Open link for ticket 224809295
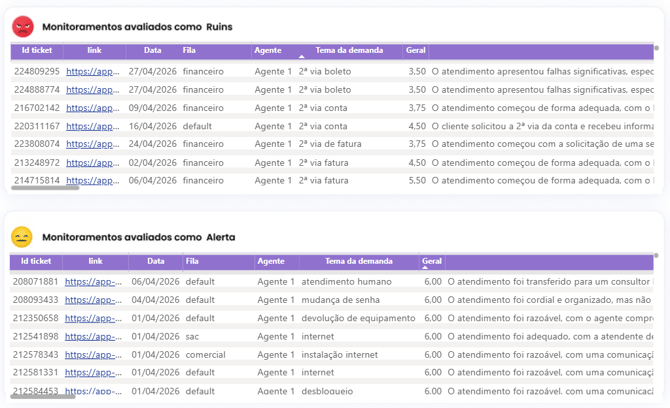The image size is (670, 408). (x=93, y=71)
